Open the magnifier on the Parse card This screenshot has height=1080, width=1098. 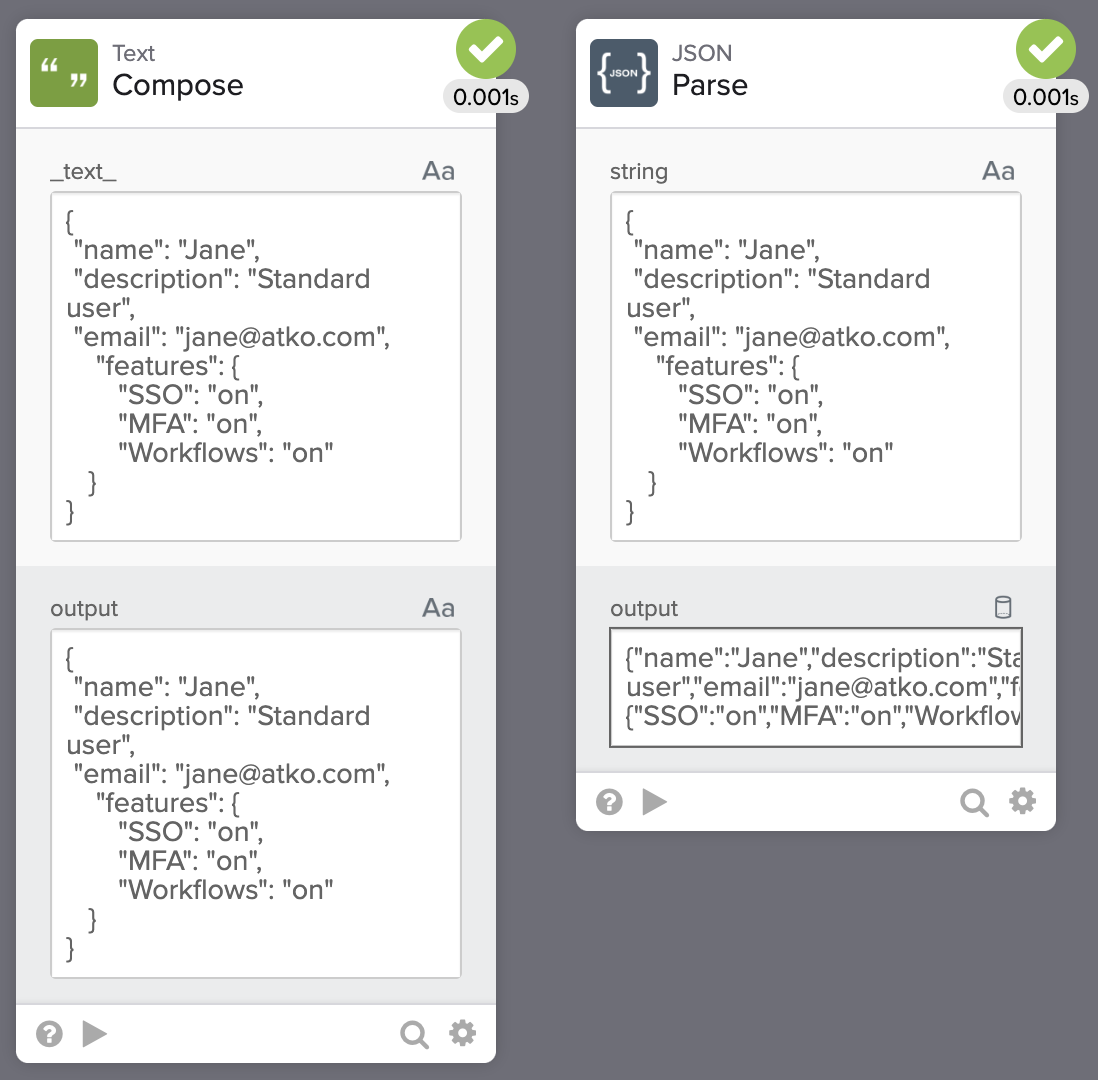pyautogui.click(x=974, y=802)
